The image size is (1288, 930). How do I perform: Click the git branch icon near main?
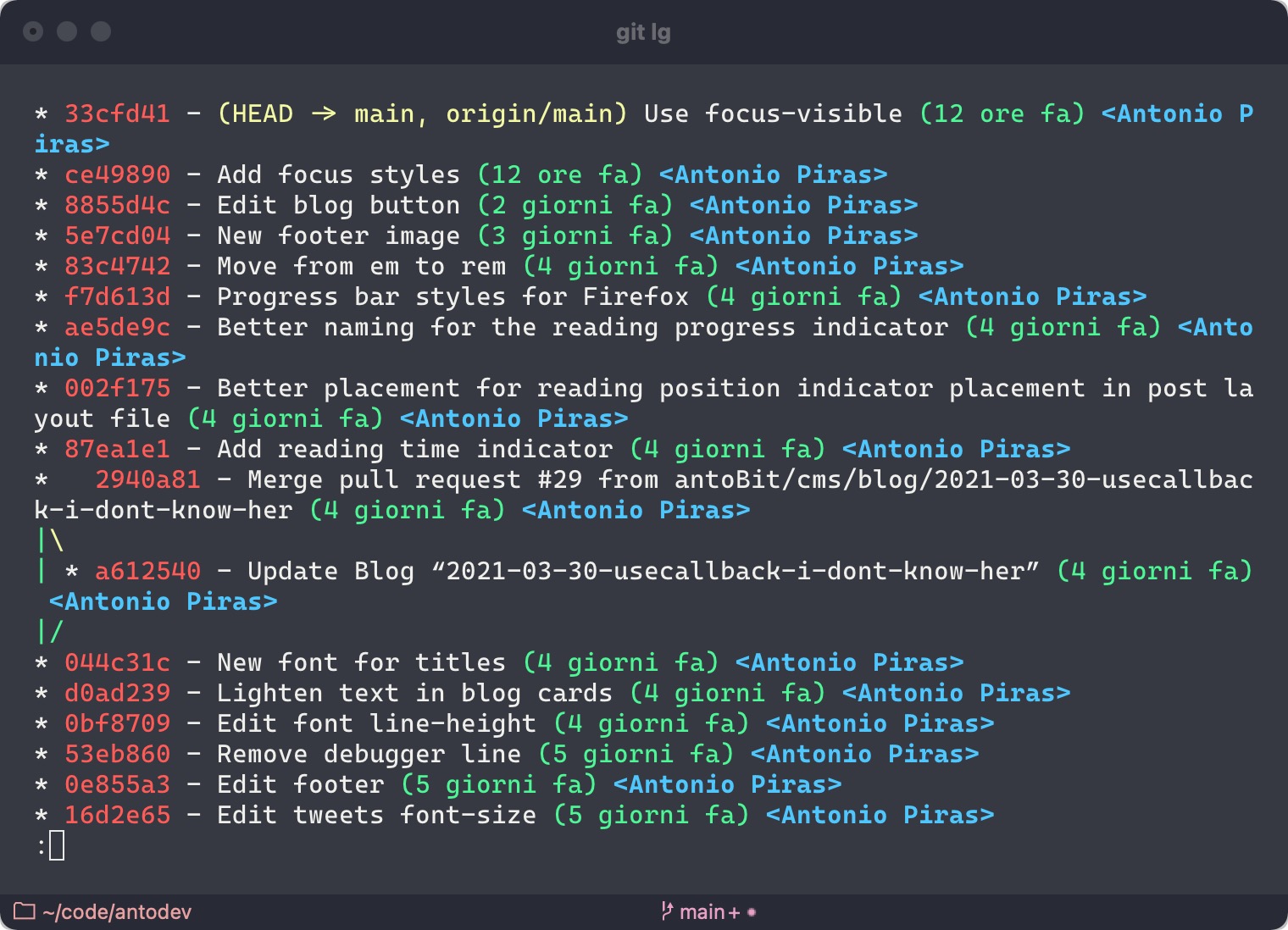pyautogui.click(x=668, y=911)
